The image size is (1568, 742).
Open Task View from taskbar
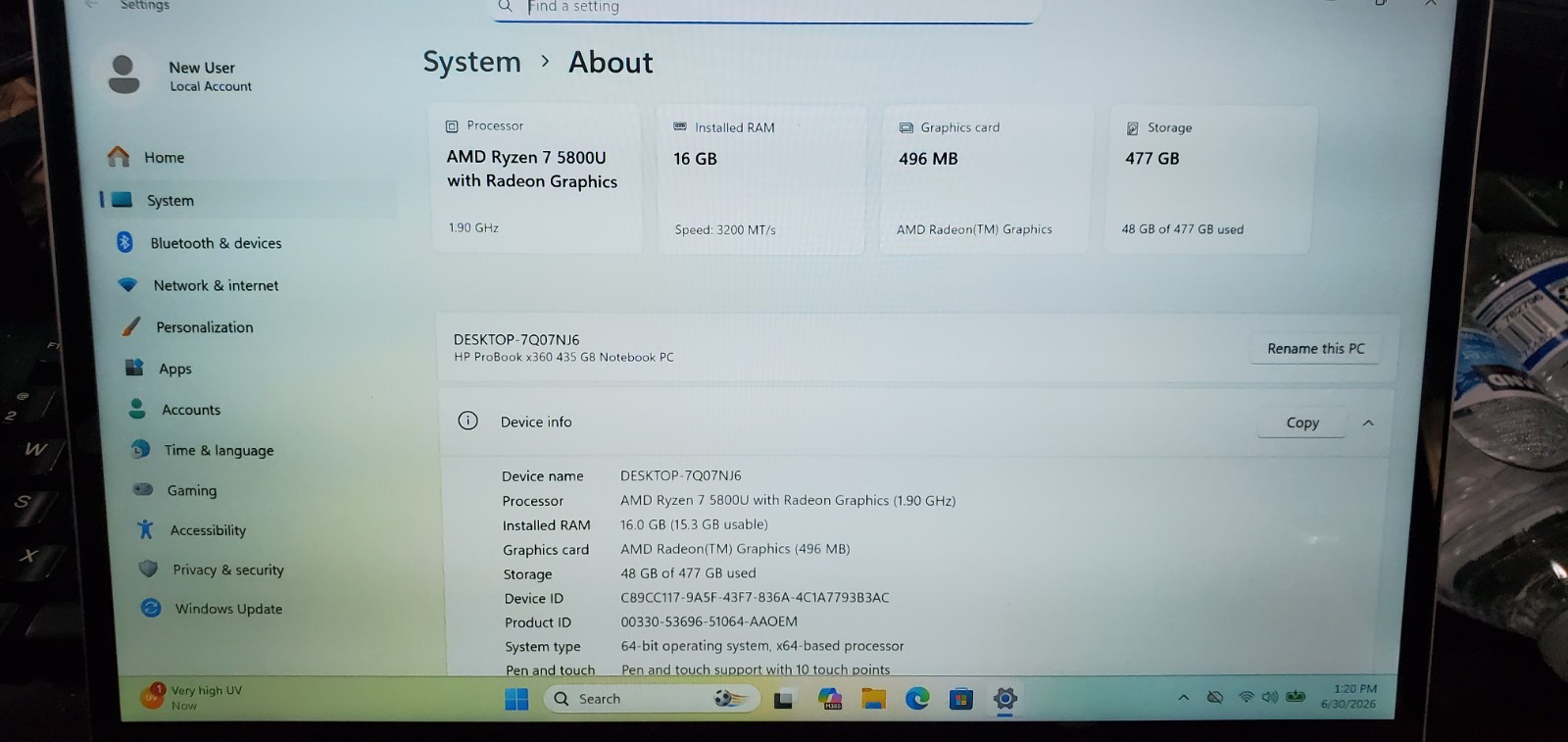pyautogui.click(x=783, y=700)
